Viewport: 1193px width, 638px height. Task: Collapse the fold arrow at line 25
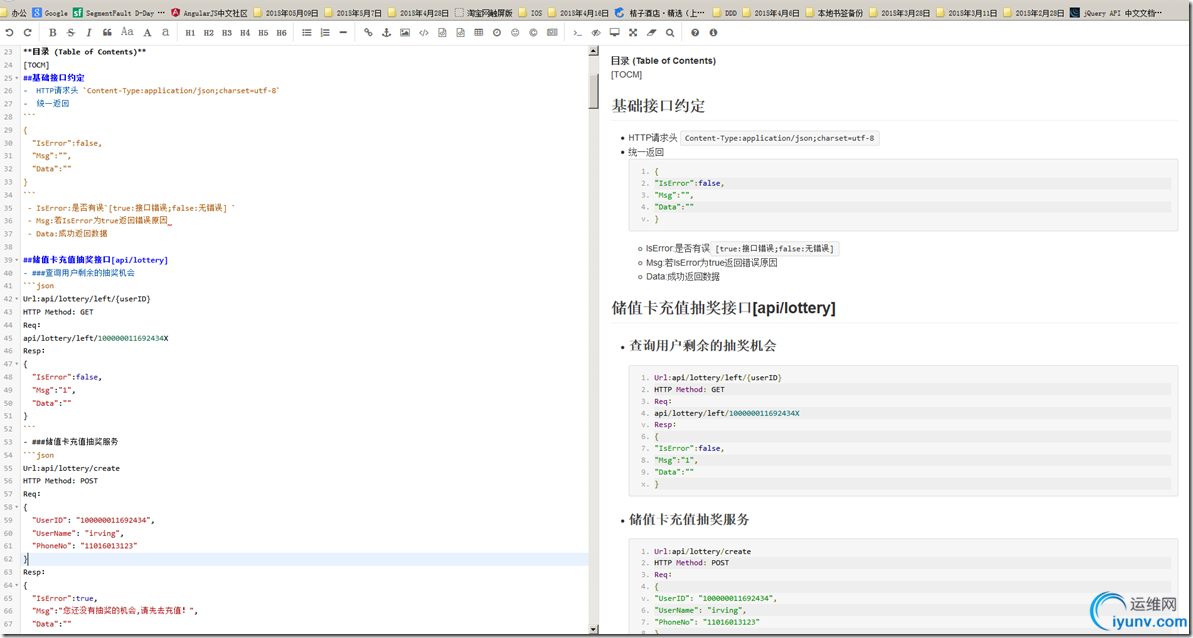click(x=17, y=78)
